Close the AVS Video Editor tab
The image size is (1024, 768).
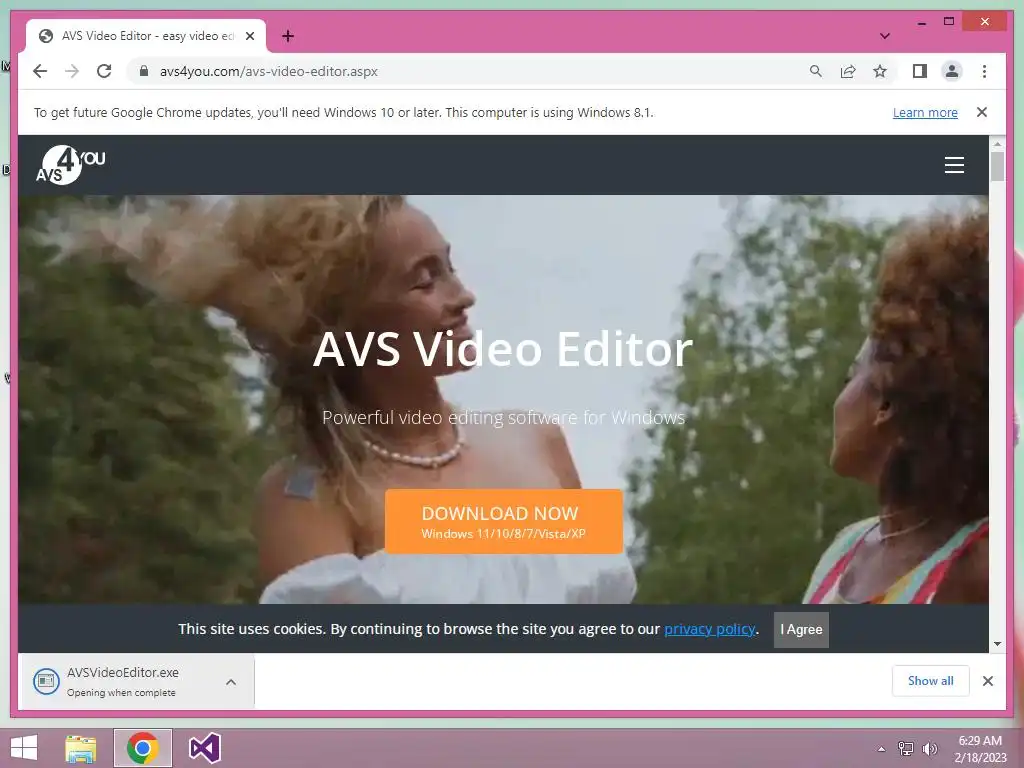249,36
